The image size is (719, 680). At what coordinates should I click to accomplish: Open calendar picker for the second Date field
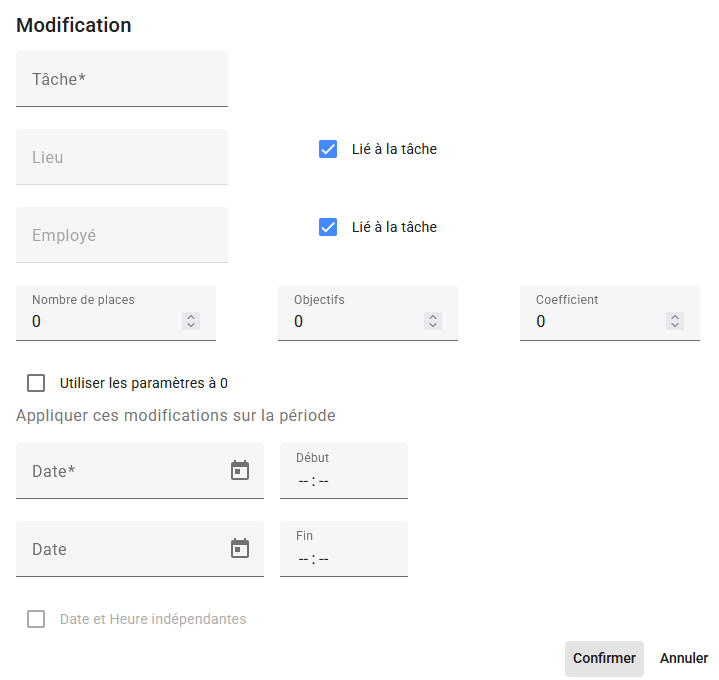coord(240,548)
